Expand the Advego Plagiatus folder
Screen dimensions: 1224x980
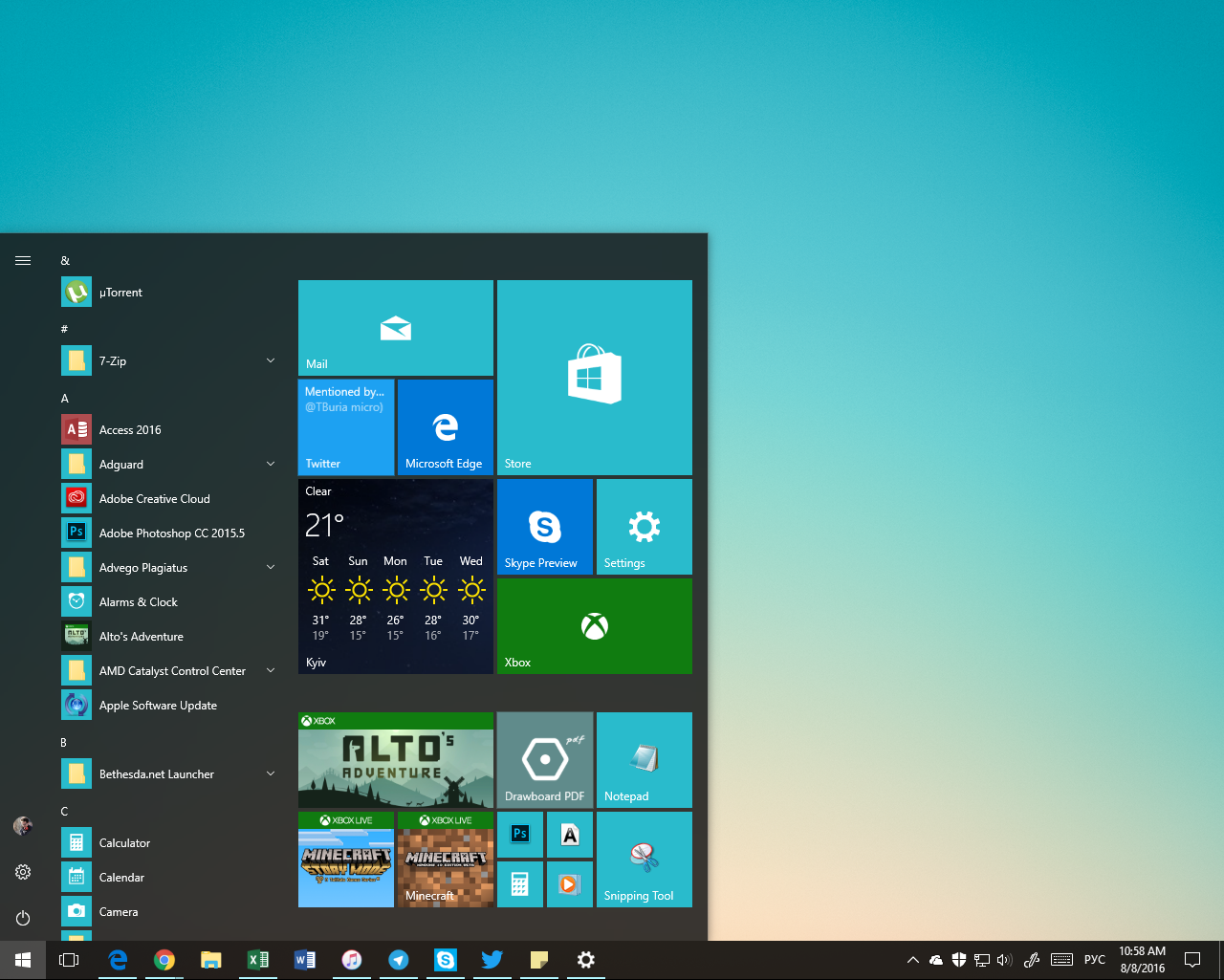pyautogui.click(x=168, y=568)
